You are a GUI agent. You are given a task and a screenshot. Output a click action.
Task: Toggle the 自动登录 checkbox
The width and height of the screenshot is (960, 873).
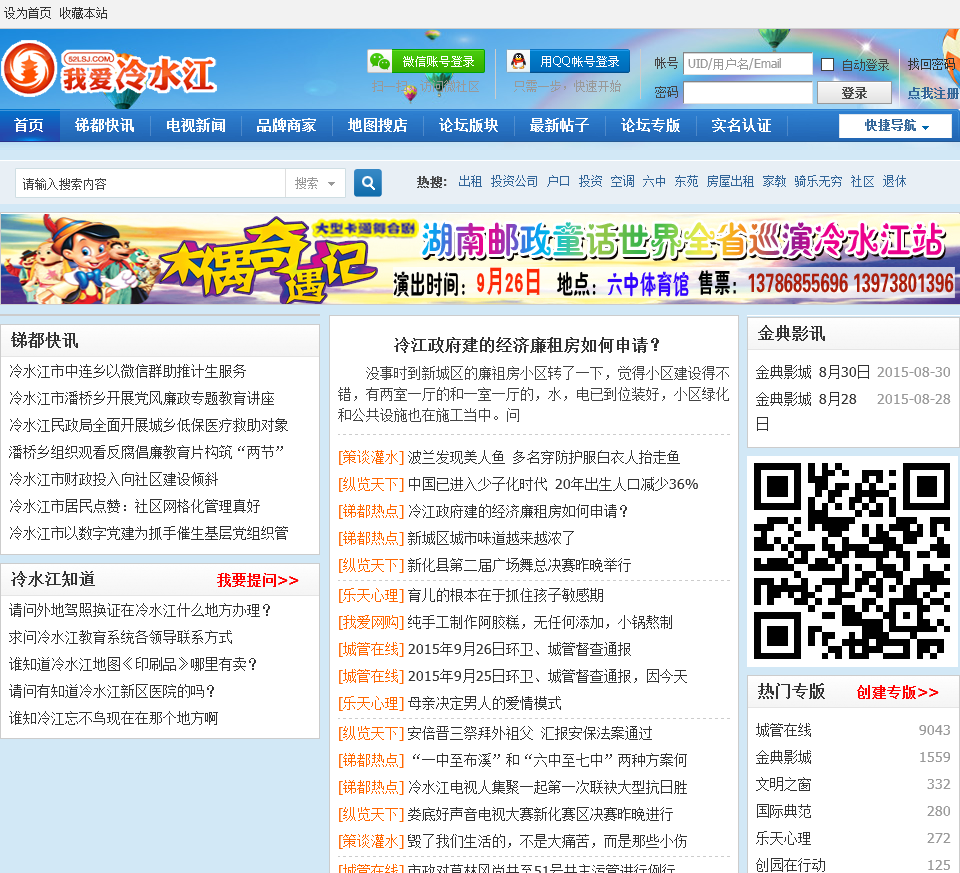coord(827,64)
